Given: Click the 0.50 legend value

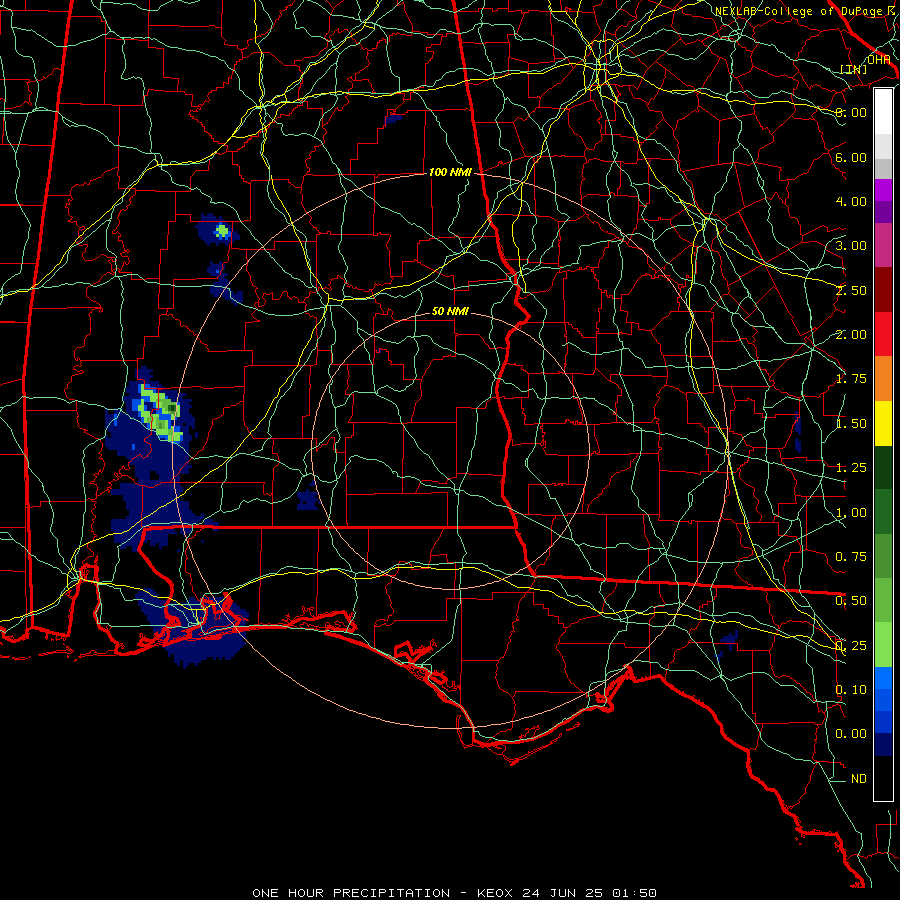Looking at the screenshot, I should tap(851, 601).
